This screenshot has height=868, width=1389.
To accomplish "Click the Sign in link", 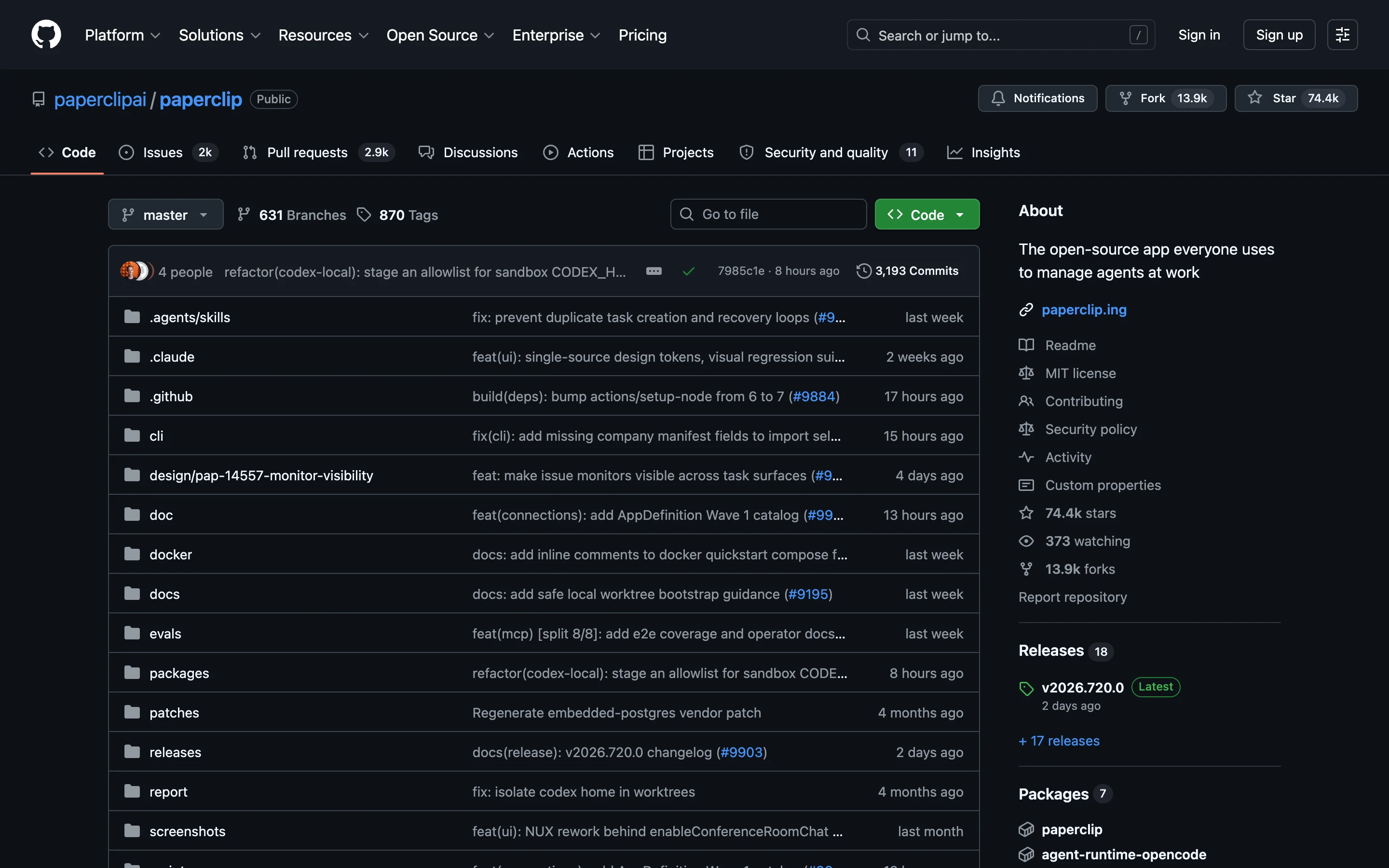I will point(1199,35).
